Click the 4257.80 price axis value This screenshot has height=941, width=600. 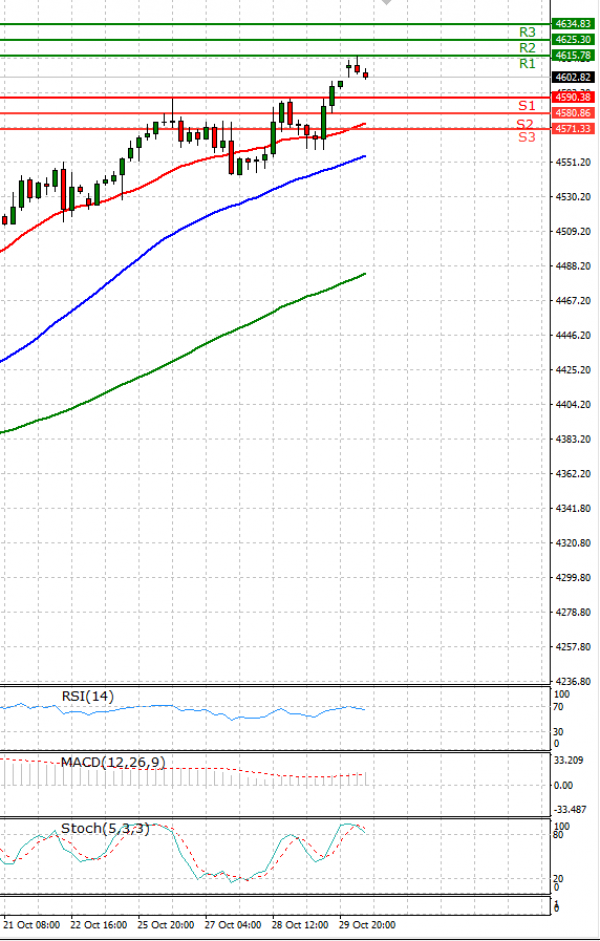click(573, 647)
